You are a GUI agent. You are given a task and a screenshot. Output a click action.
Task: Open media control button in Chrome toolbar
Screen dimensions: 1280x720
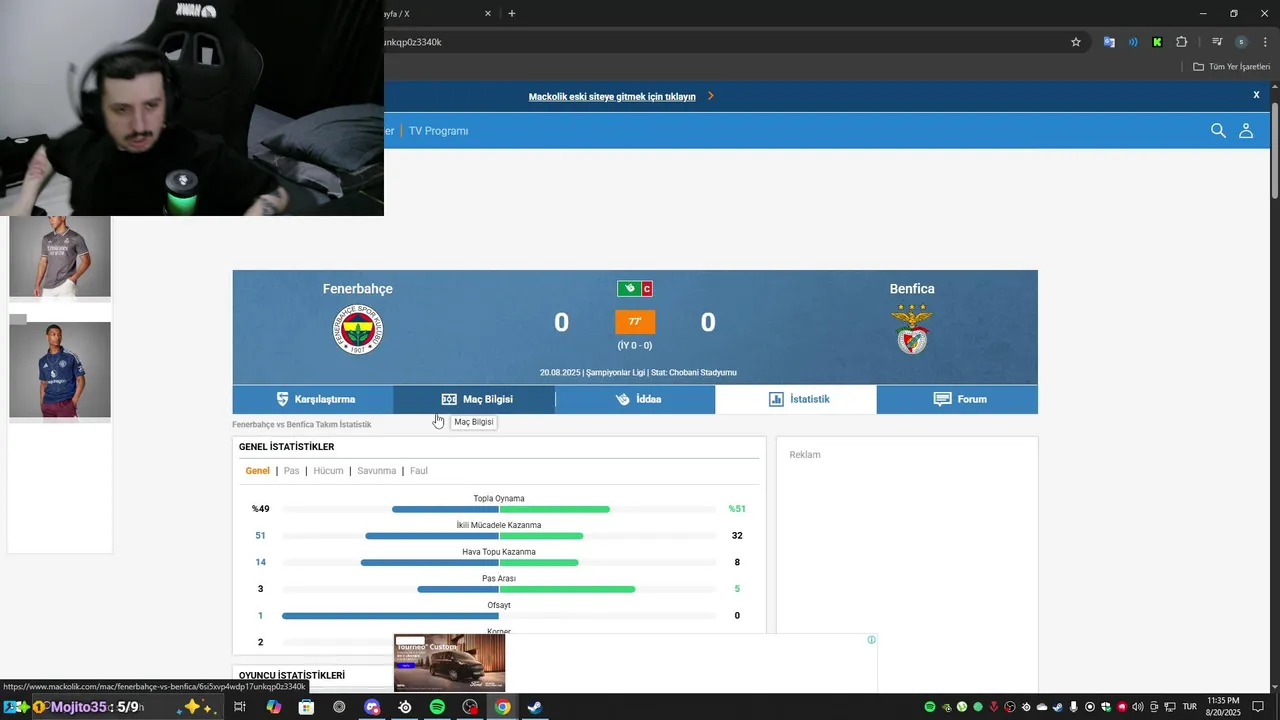tap(1217, 42)
